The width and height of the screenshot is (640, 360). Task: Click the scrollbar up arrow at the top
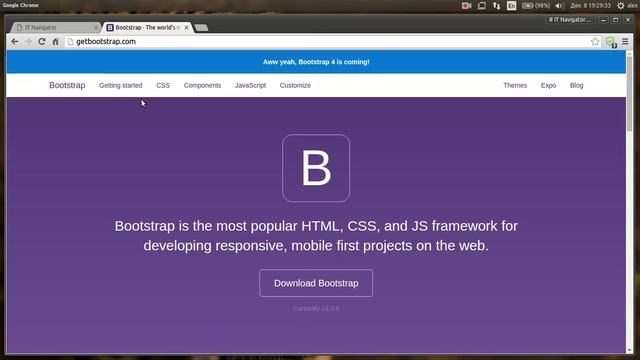(629, 53)
